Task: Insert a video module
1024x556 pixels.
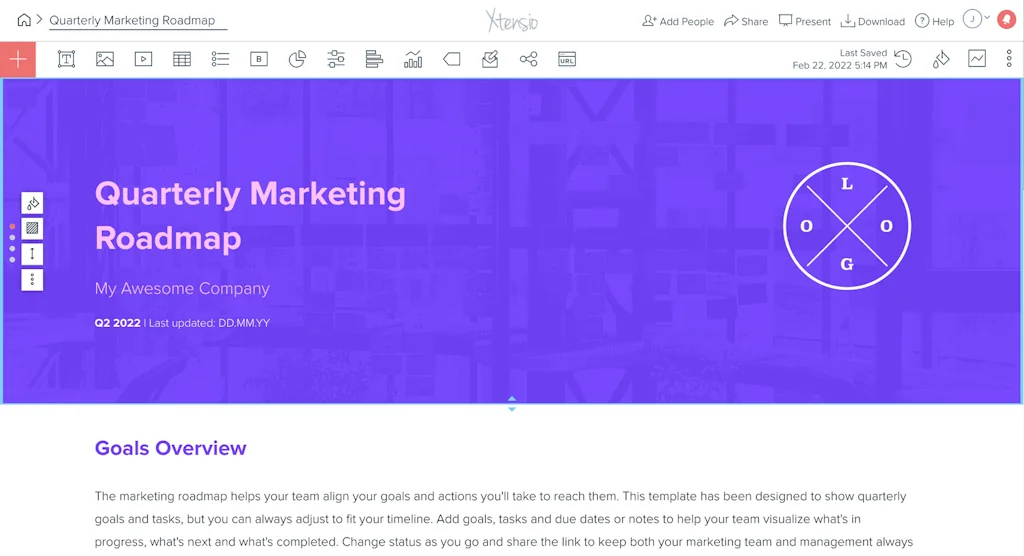Action: tap(143, 60)
